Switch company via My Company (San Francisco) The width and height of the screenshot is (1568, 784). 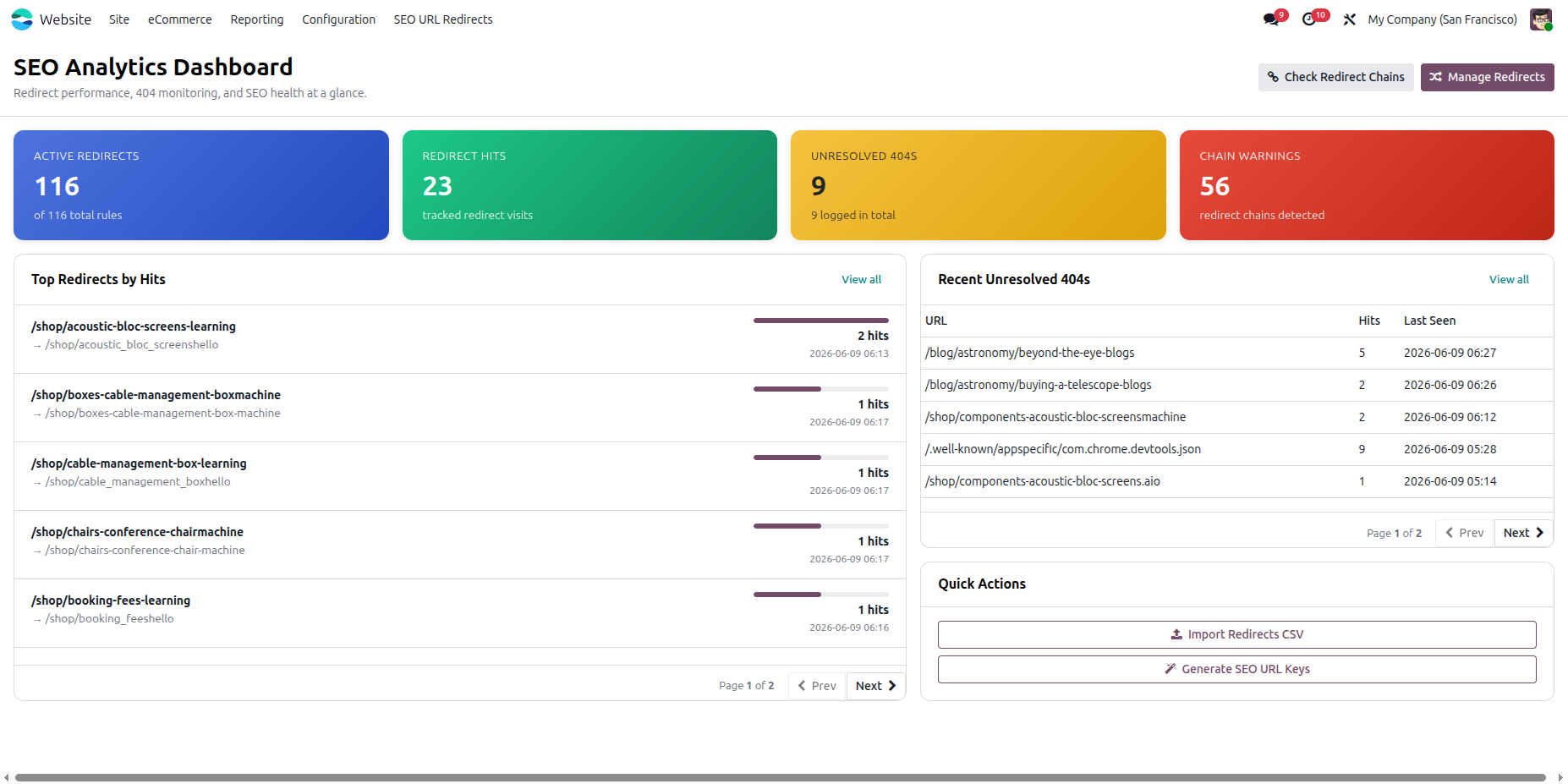click(x=1442, y=19)
